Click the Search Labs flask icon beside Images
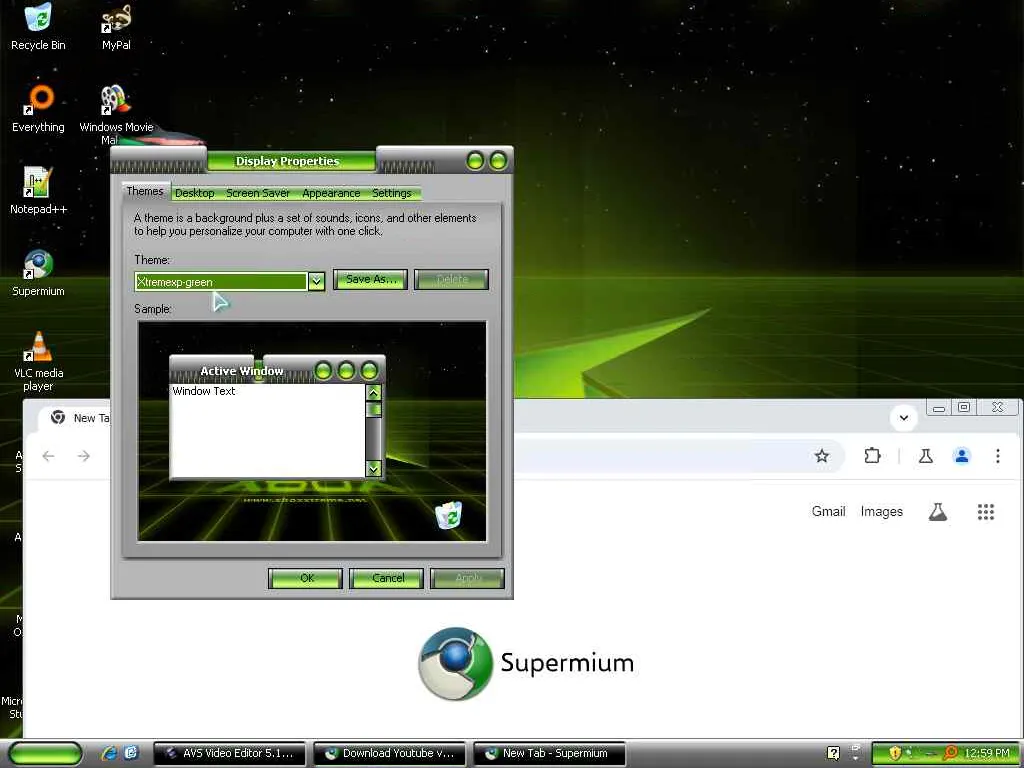 pos(938,512)
